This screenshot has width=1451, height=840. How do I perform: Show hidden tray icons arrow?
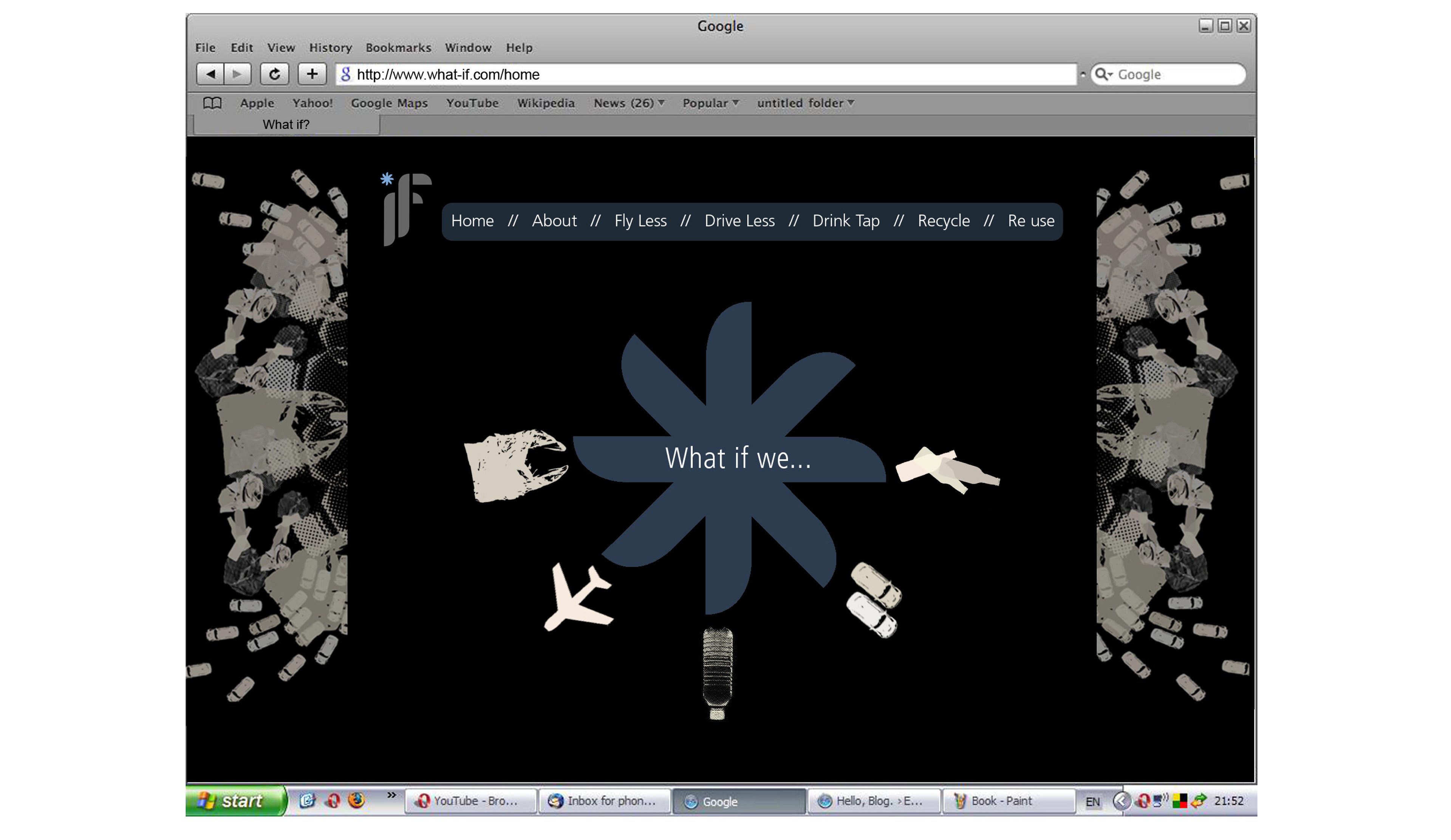(1122, 801)
